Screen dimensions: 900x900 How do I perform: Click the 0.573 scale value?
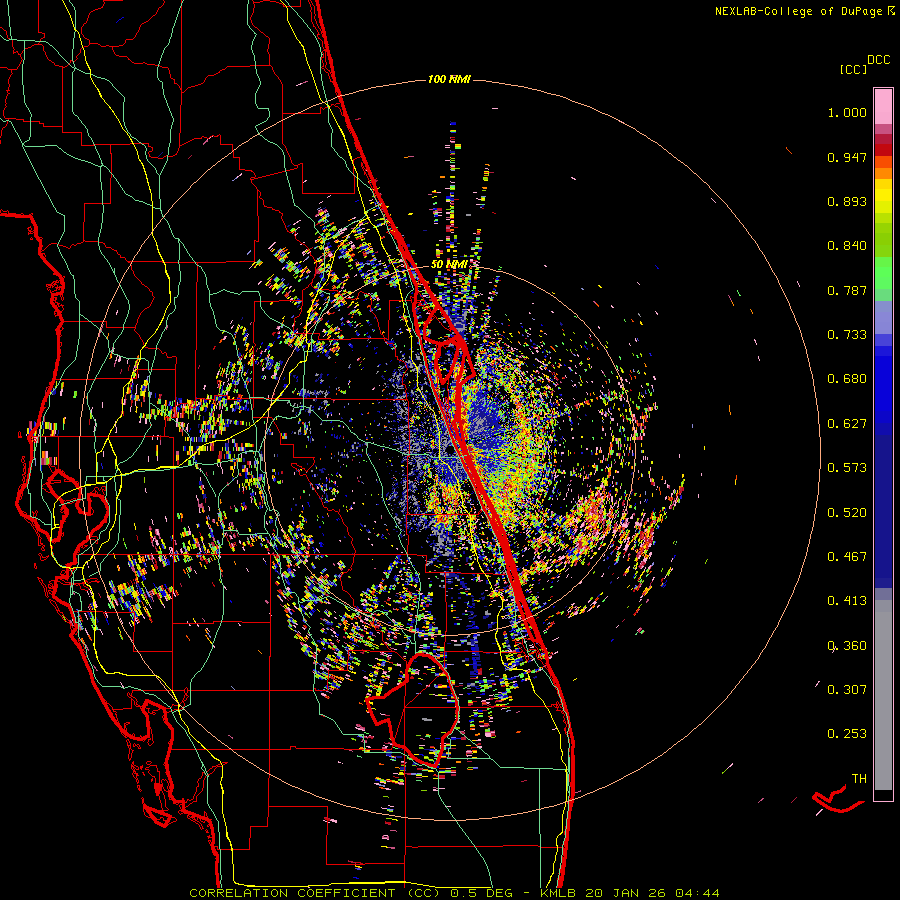(x=847, y=468)
